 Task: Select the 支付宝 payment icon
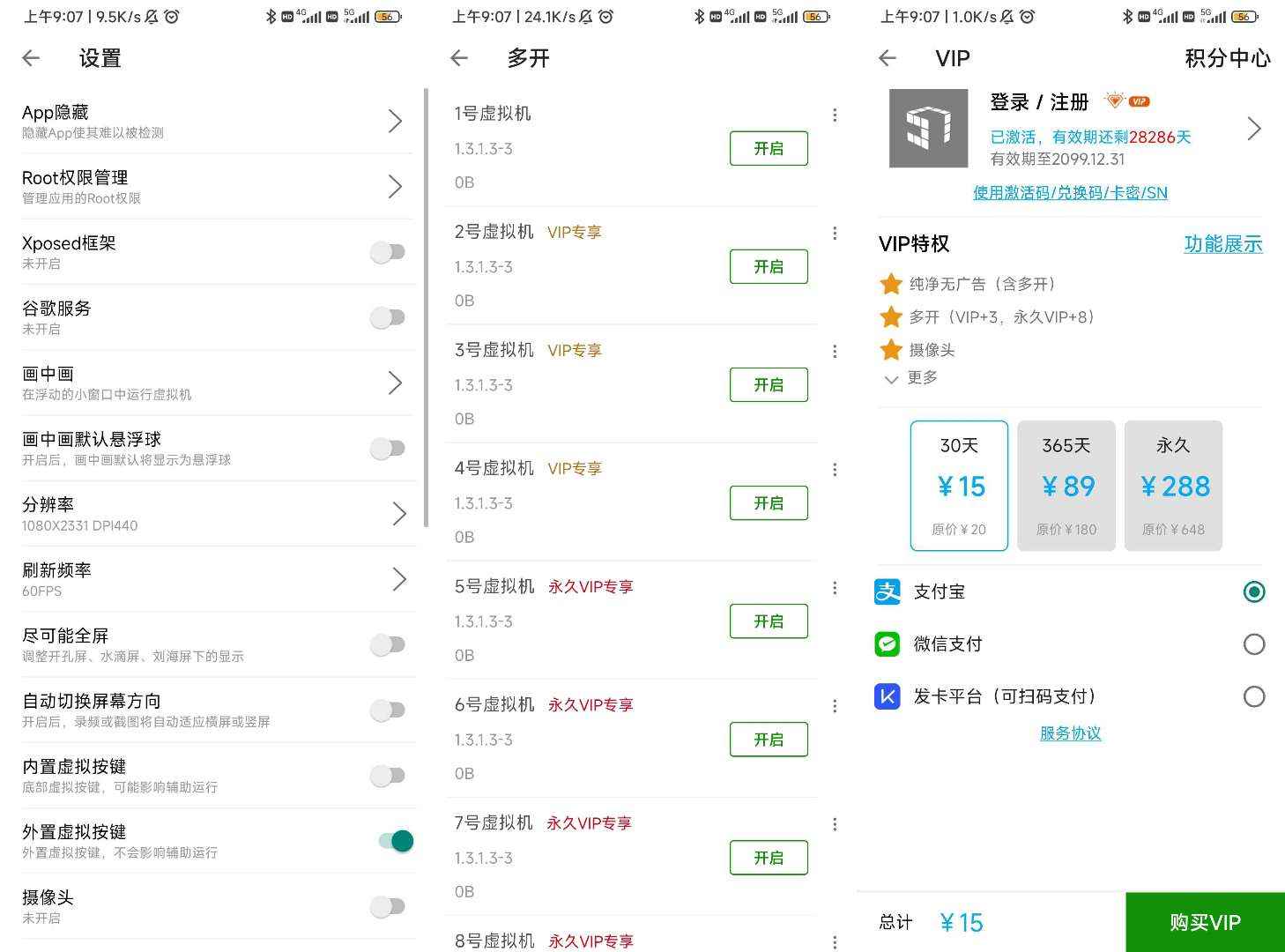[888, 591]
